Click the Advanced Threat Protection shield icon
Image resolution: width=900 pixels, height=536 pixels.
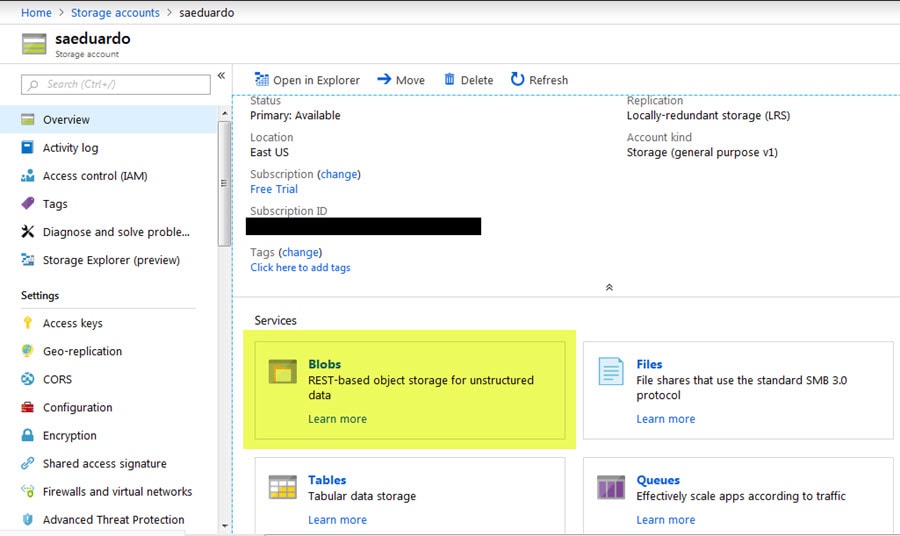(27, 519)
